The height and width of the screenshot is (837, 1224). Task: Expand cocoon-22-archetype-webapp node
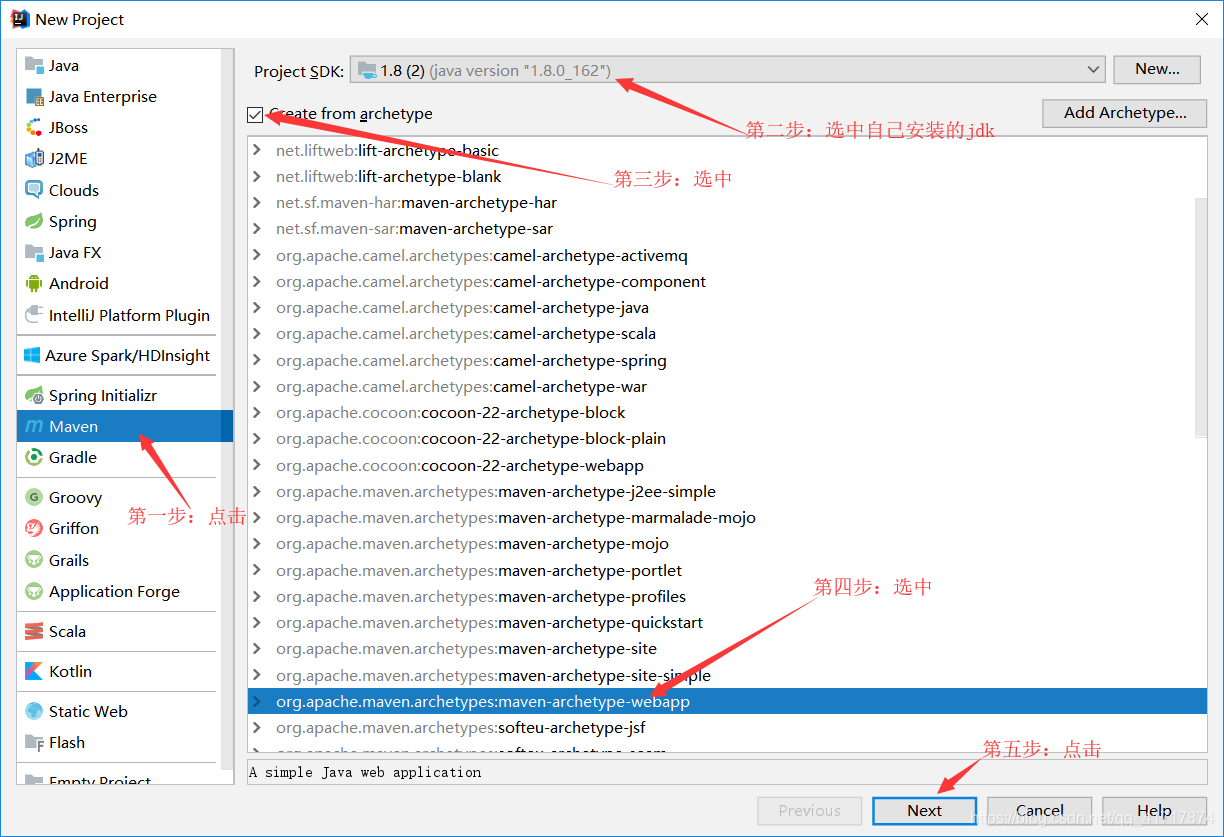(x=257, y=466)
